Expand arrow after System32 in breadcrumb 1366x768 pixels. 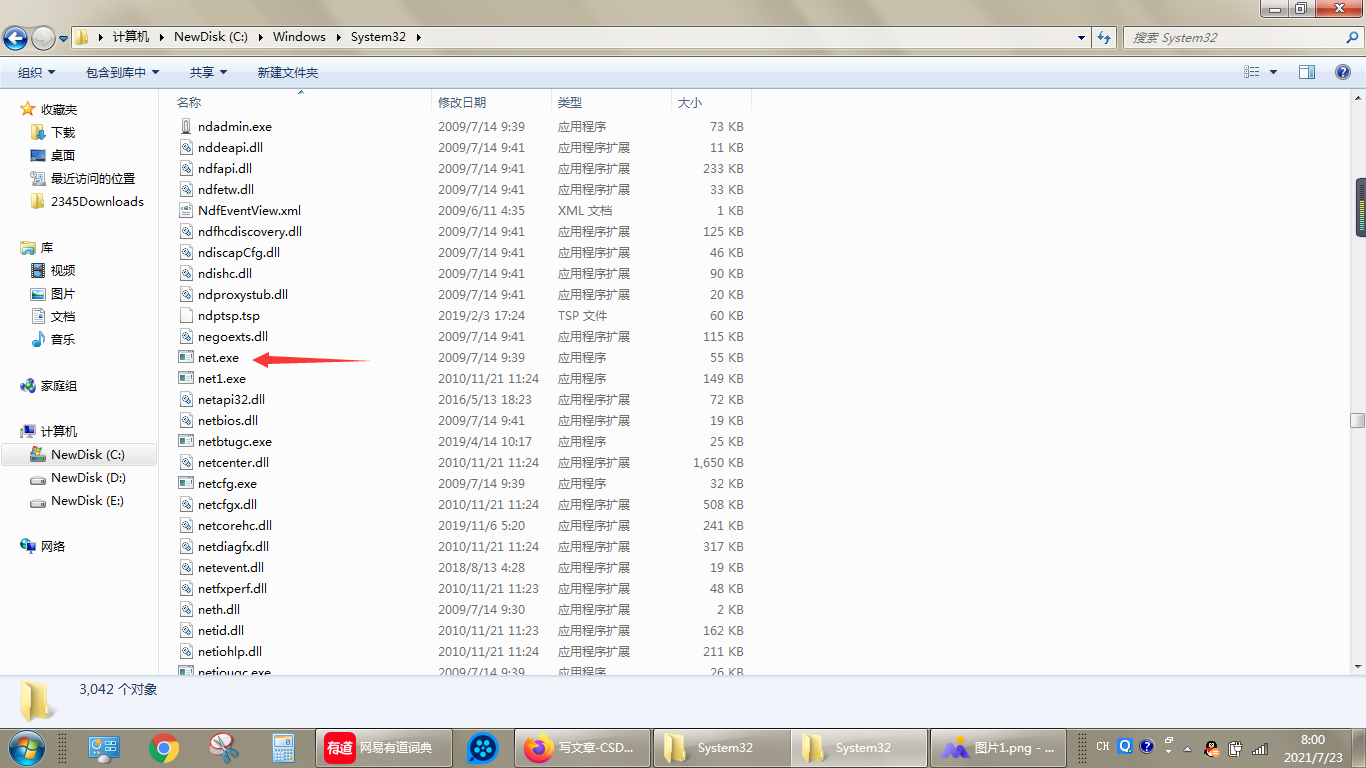418,37
